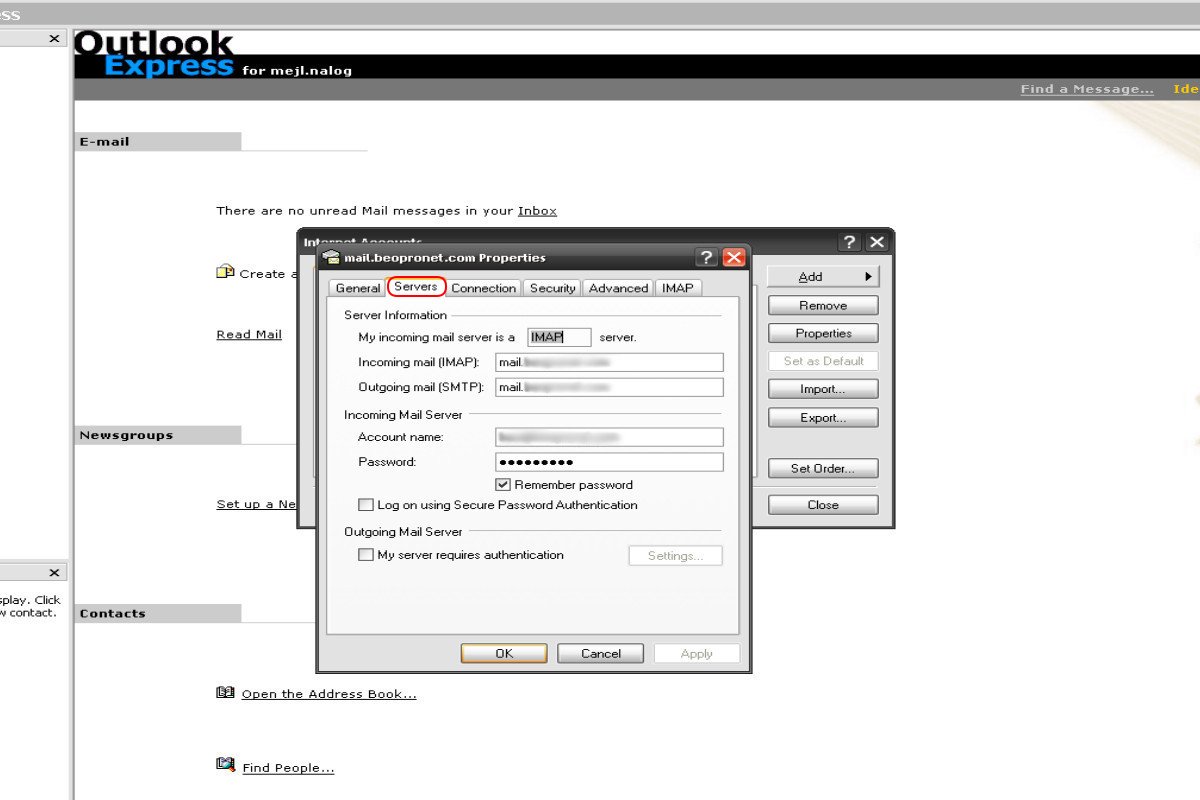Confirm the Properties dialog with OK
The height and width of the screenshot is (800, 1200).
[x=504, y=653]
